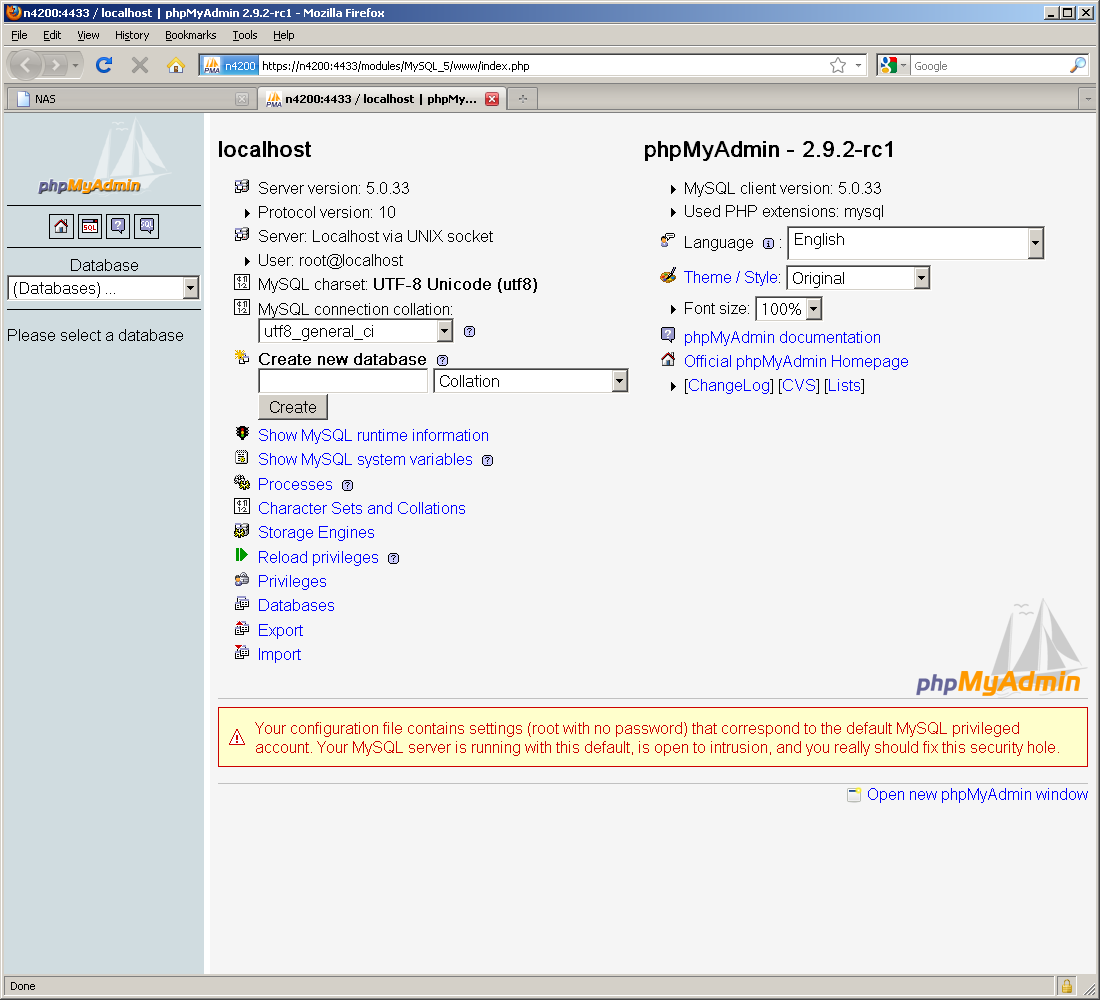Open the Databases link
The height and width of the screenshot is (1000, 1100).
pyautogui.click(x=296, y=605)
